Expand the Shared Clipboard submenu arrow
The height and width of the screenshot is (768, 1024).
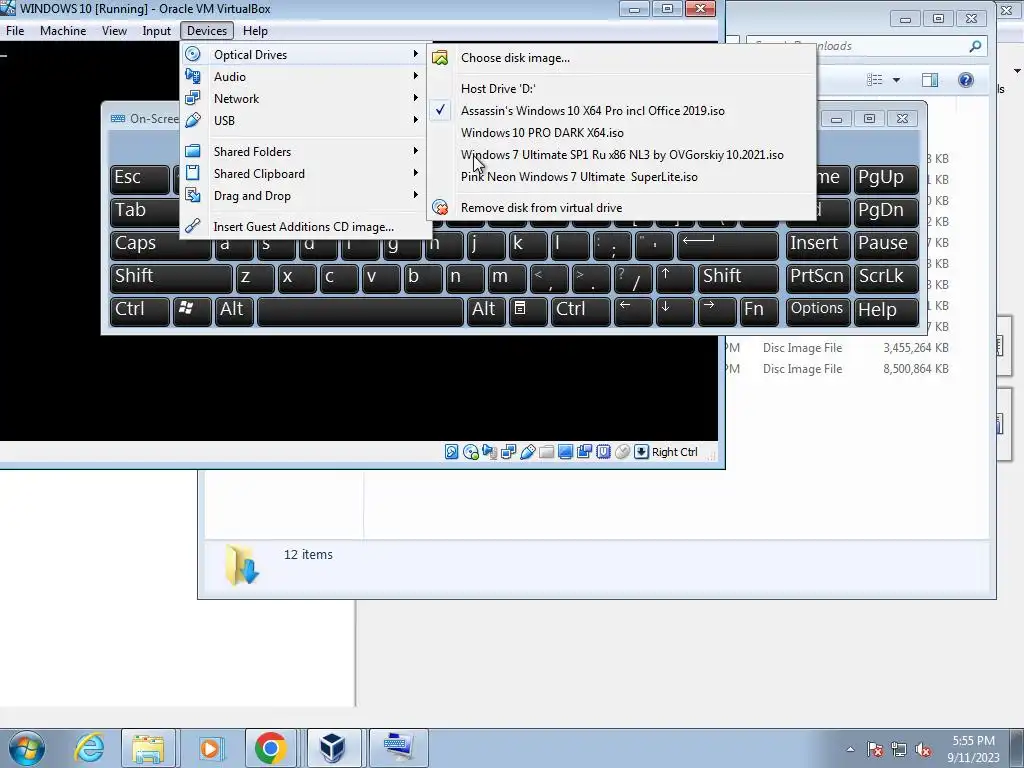(415, 173)
